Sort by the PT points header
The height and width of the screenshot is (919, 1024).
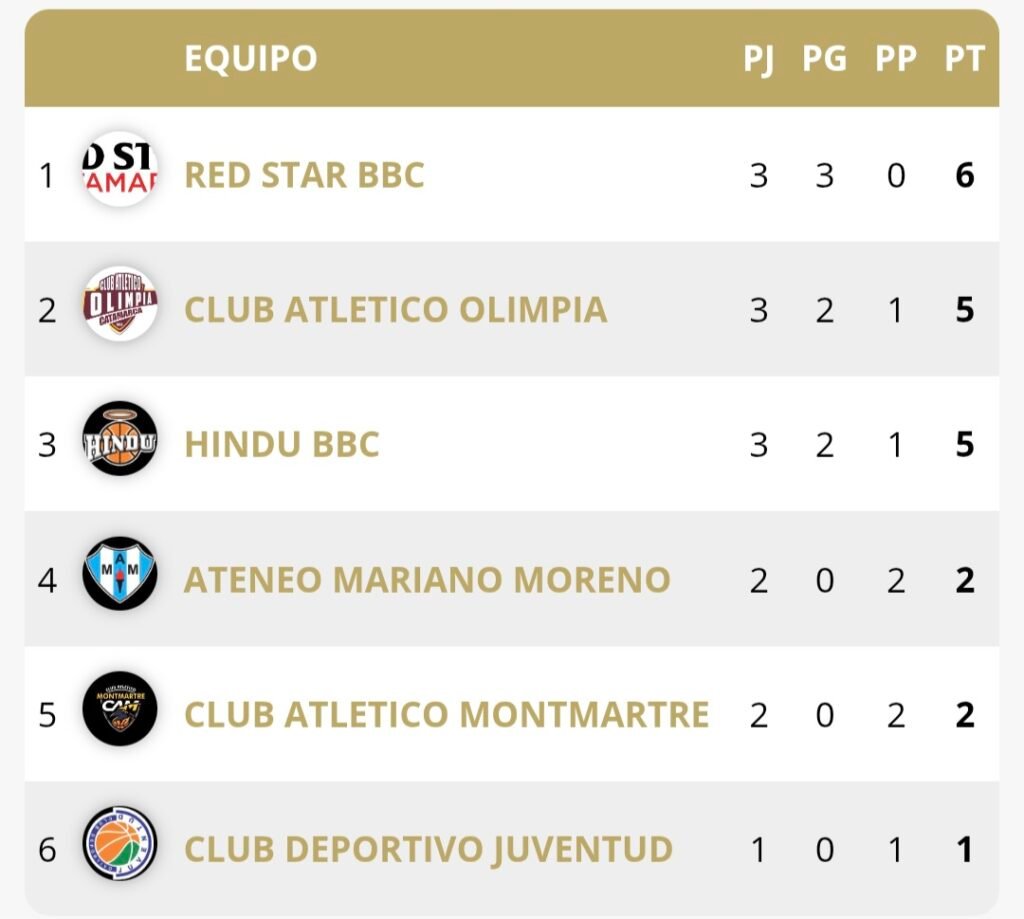965,59
